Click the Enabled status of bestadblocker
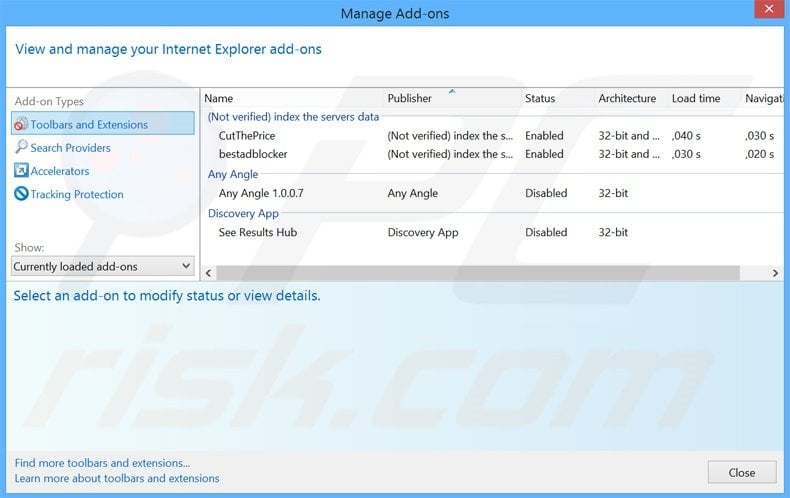The image size is (790, 498). pos(544,154)
